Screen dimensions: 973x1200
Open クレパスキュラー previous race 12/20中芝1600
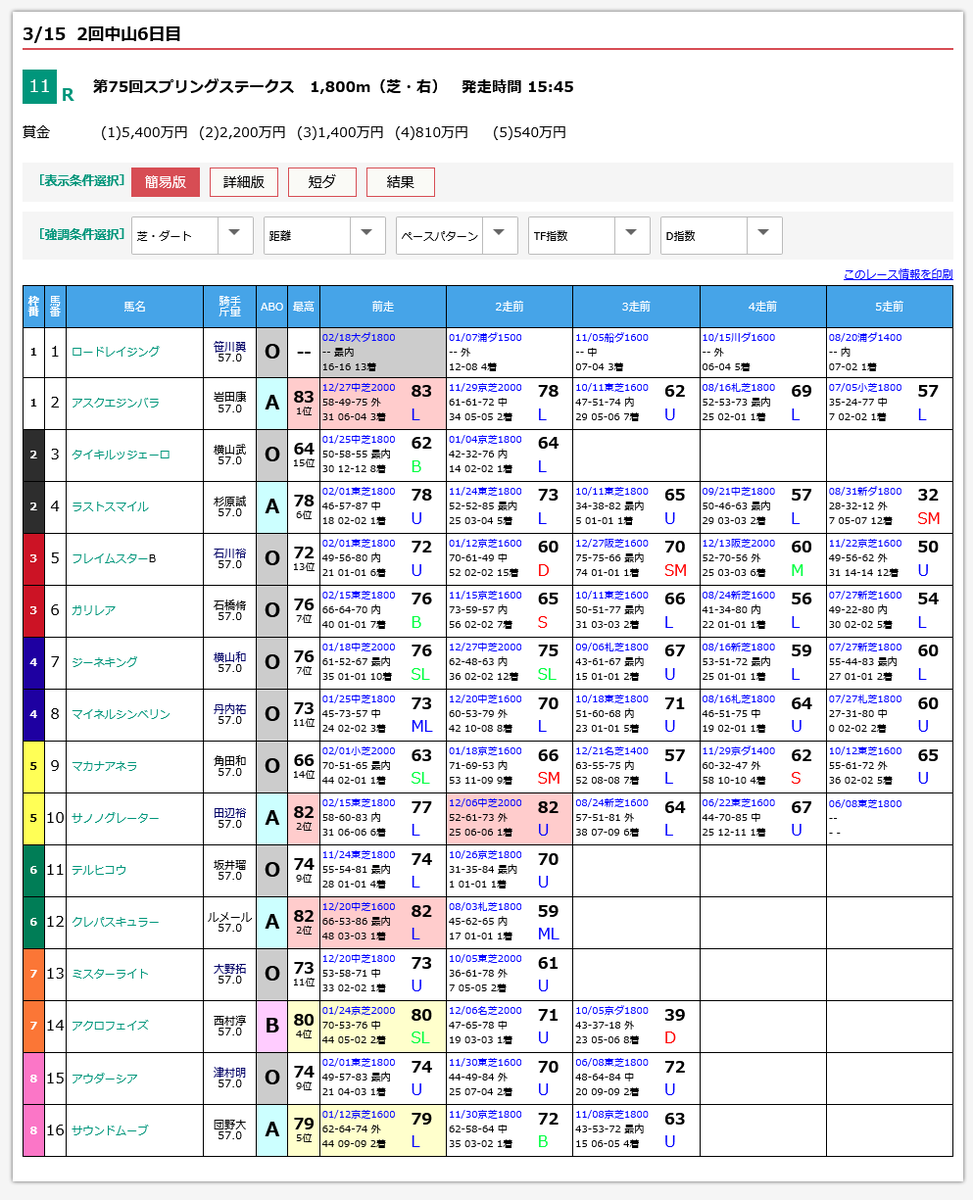(359, 907)
